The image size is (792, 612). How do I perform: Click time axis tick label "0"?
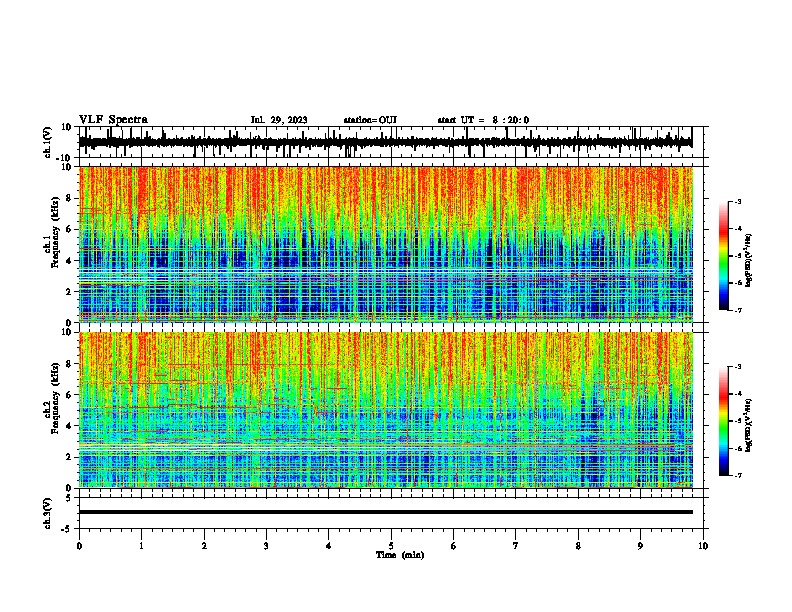(79, 546)
